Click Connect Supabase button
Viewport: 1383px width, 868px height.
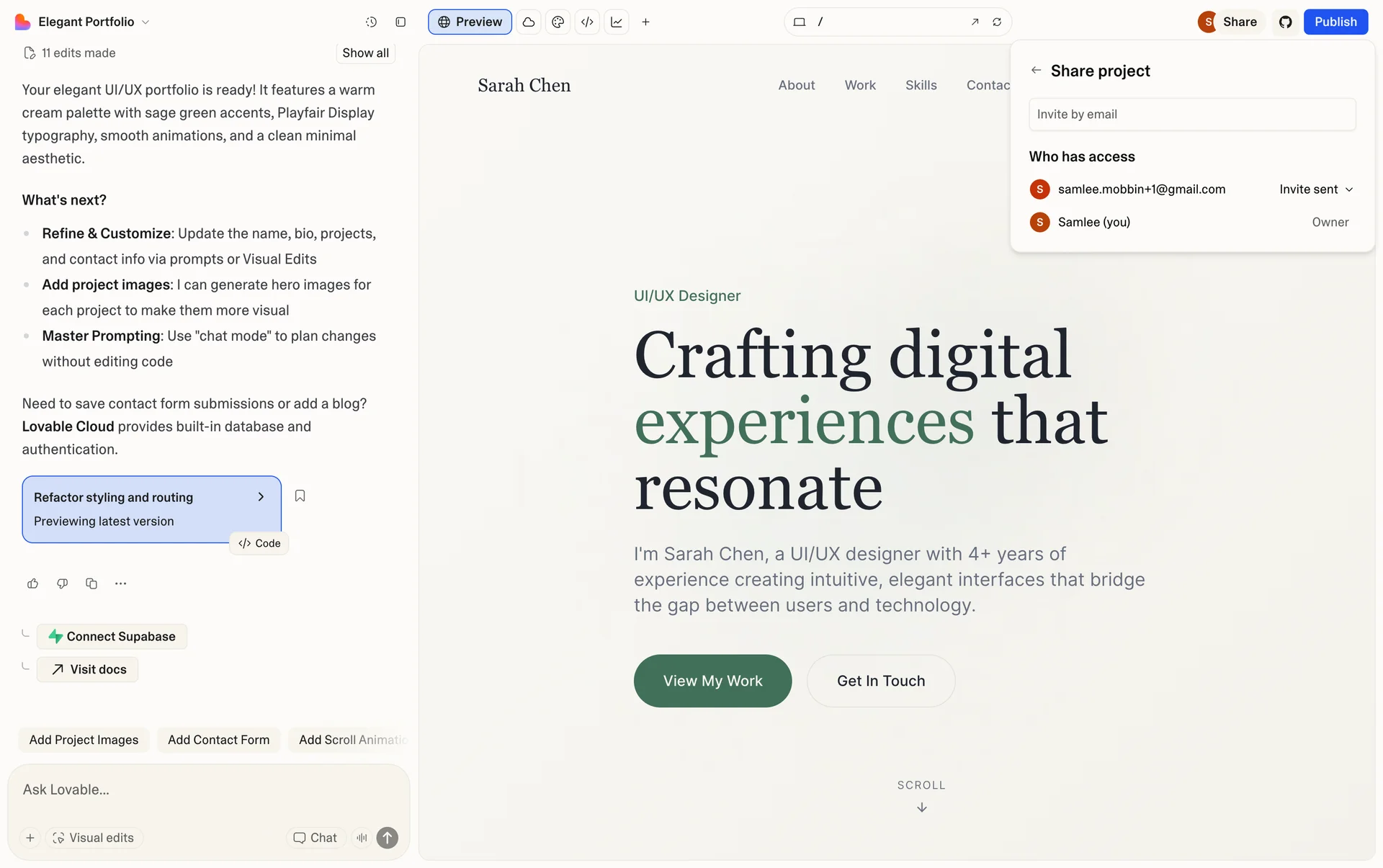[112, 637]
